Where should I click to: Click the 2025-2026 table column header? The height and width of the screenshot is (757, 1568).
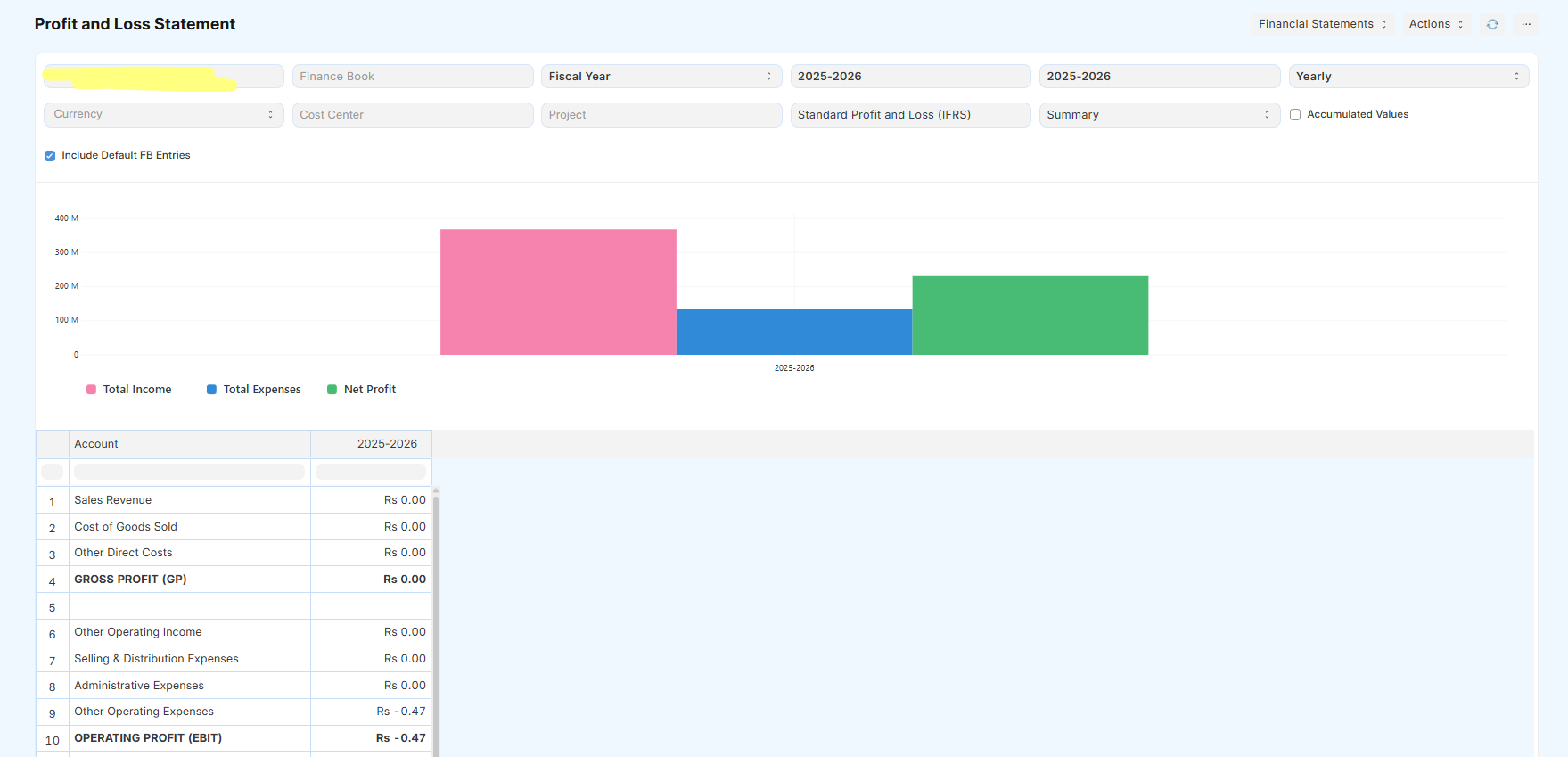pyautogui.click(x=371, y=444)
